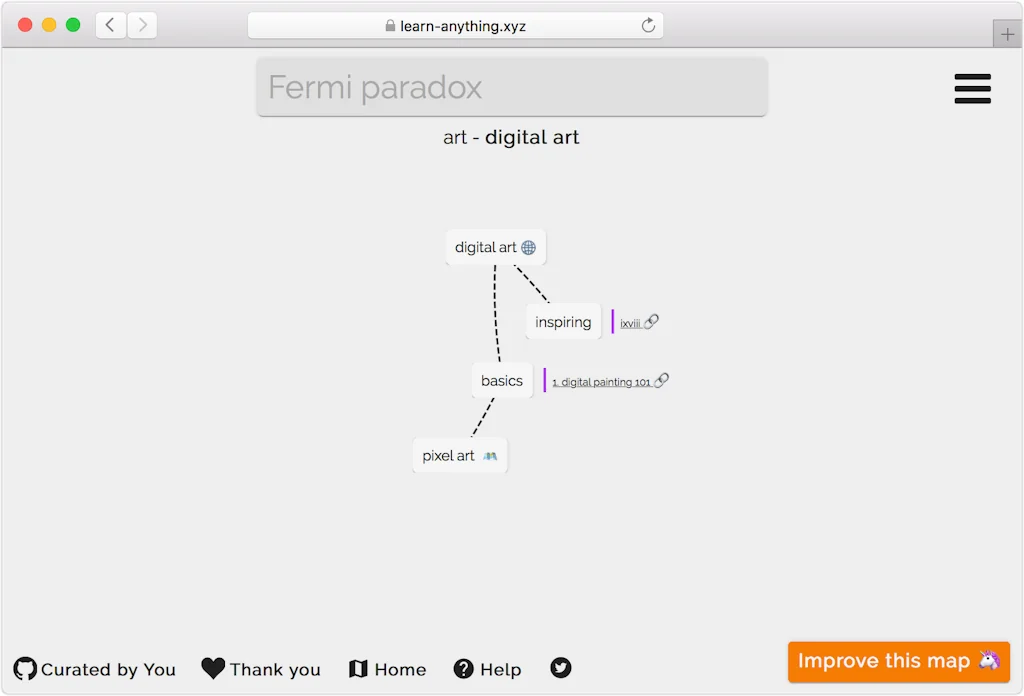
Task: Click the GitHub icon next to Curated by You
Action: pyautogui.click(x=24, y=668)
